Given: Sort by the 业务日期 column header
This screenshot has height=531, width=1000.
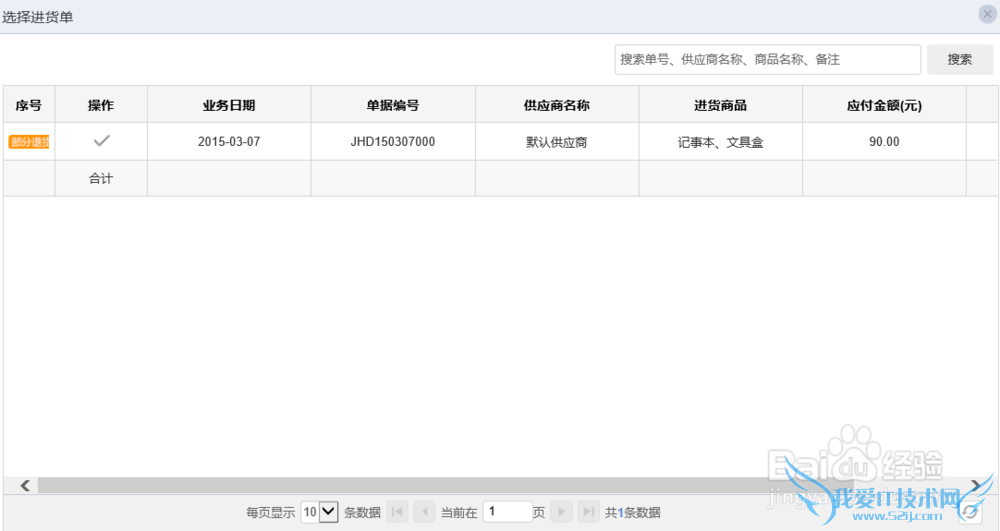Looking at the screenshot, I should [x=229, y=105].
